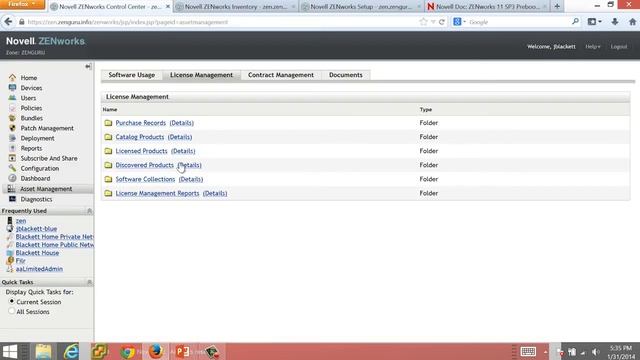
Task: Switch to Novell ZENworks Setup browser tab
Action: (361, 7)
